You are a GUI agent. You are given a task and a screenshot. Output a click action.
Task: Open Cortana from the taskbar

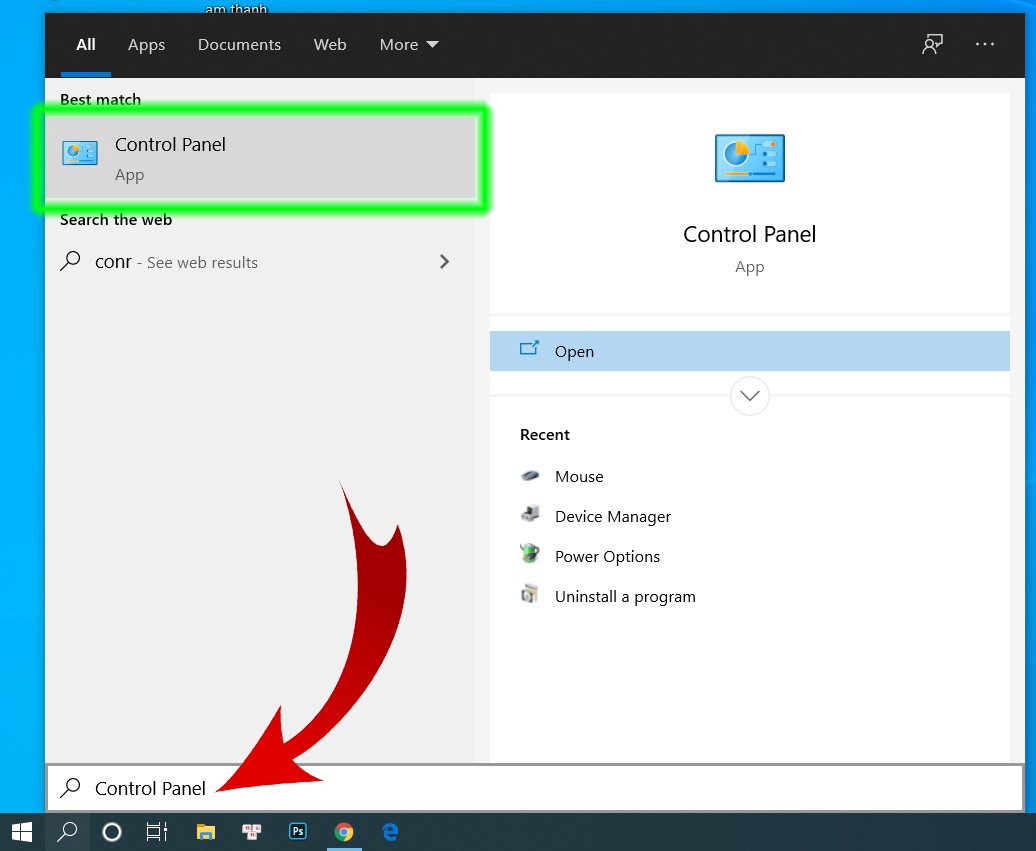tap(112, 832)
